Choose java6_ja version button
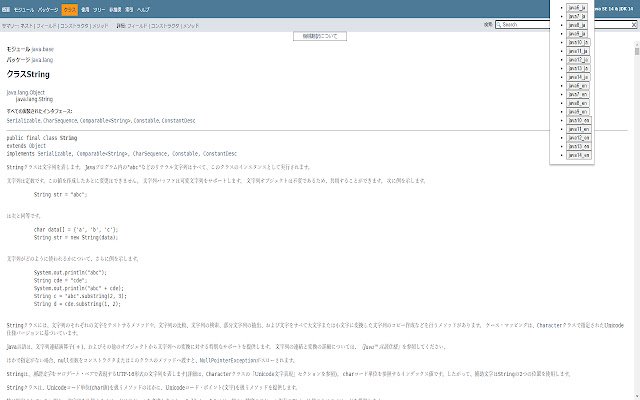Viewport: 640px width, 400px height. click(577, 8)
